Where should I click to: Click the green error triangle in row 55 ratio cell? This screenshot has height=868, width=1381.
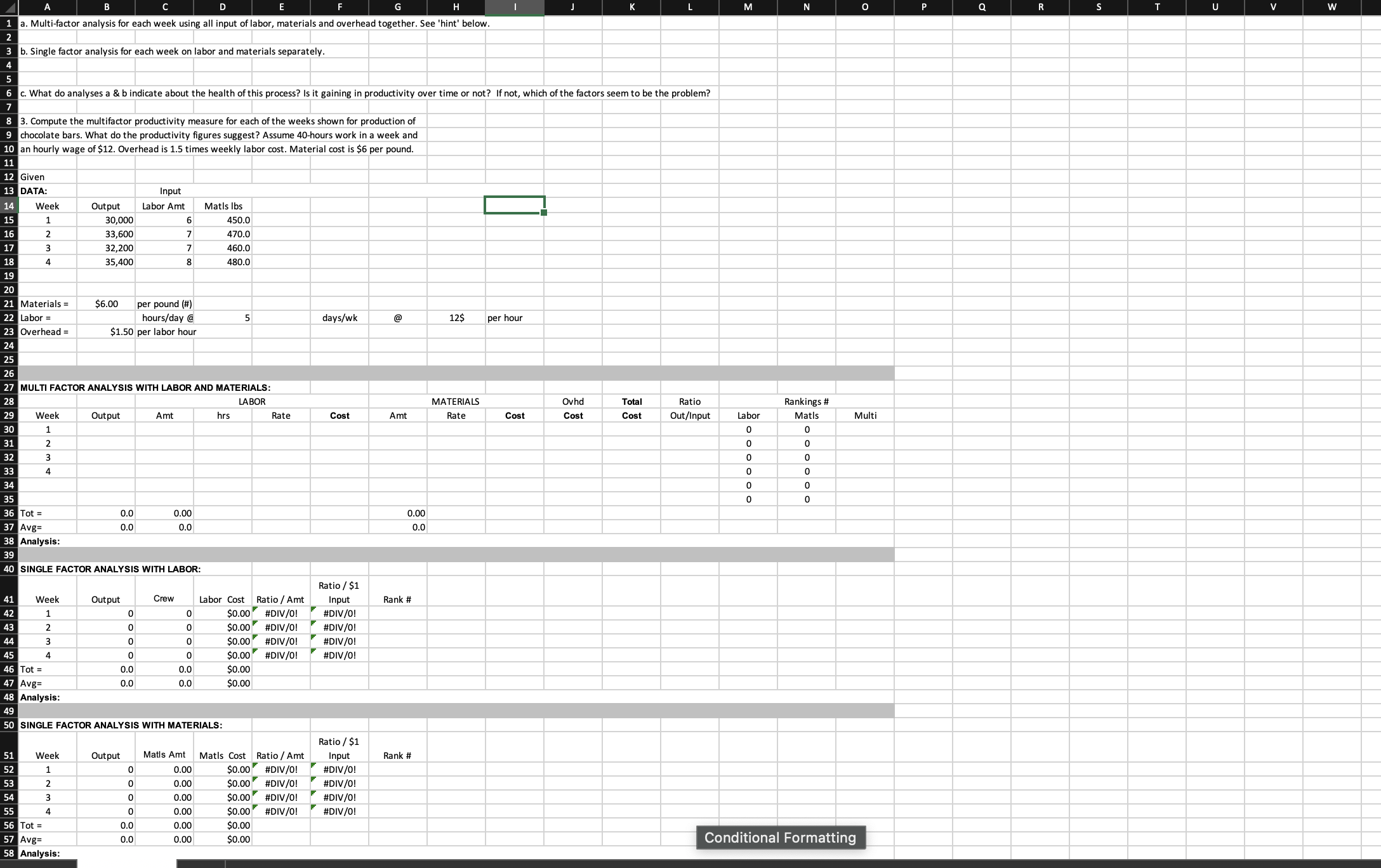tap(255, 807)
